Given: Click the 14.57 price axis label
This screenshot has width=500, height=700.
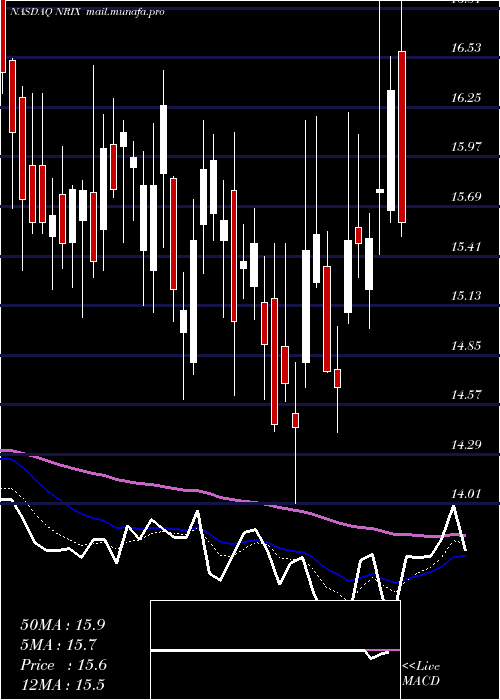Looking at the screenshot, I should [x=466, y=395].
